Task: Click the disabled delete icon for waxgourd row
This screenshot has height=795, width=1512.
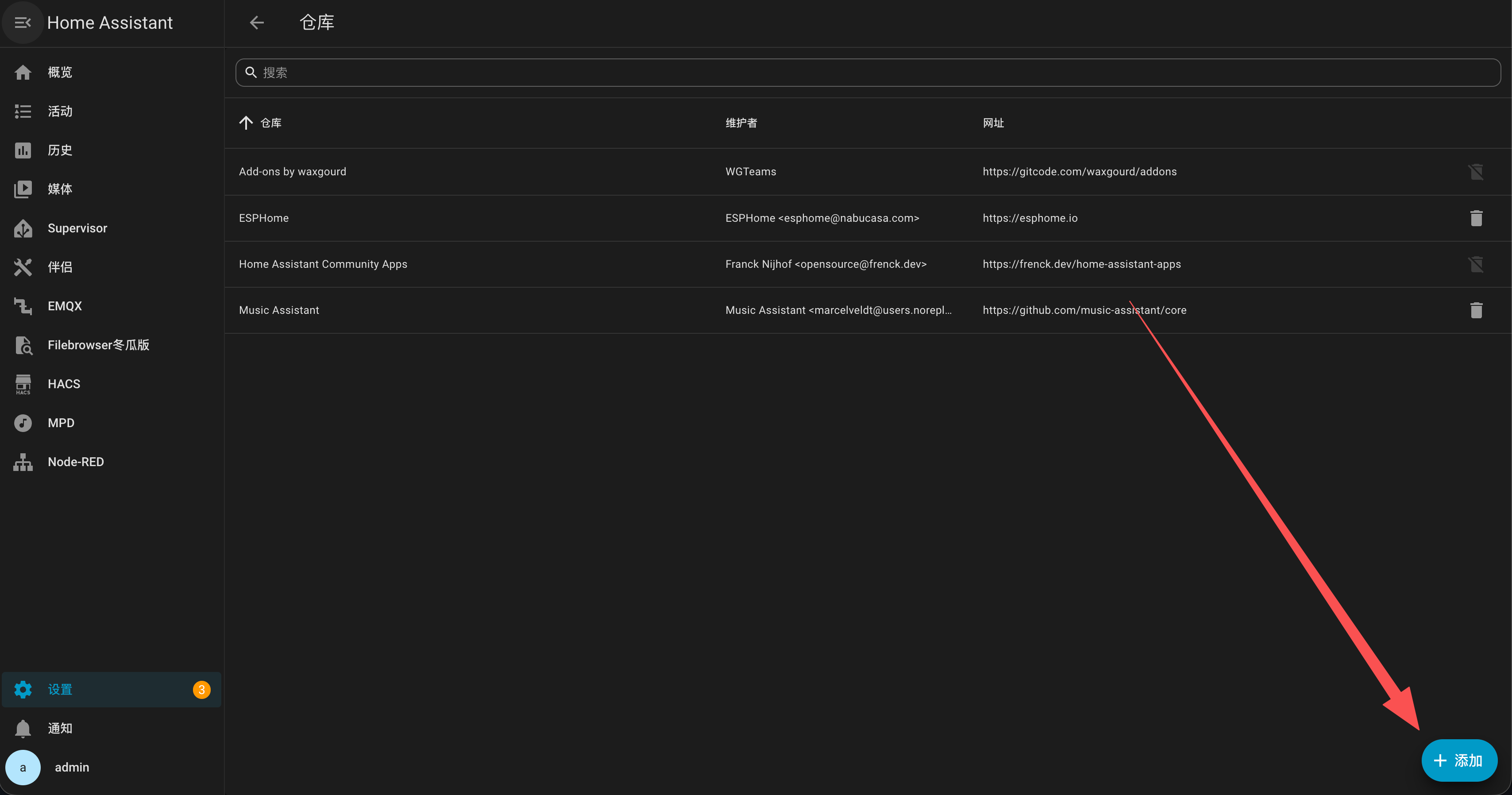Action: [x=1476, y=171]
